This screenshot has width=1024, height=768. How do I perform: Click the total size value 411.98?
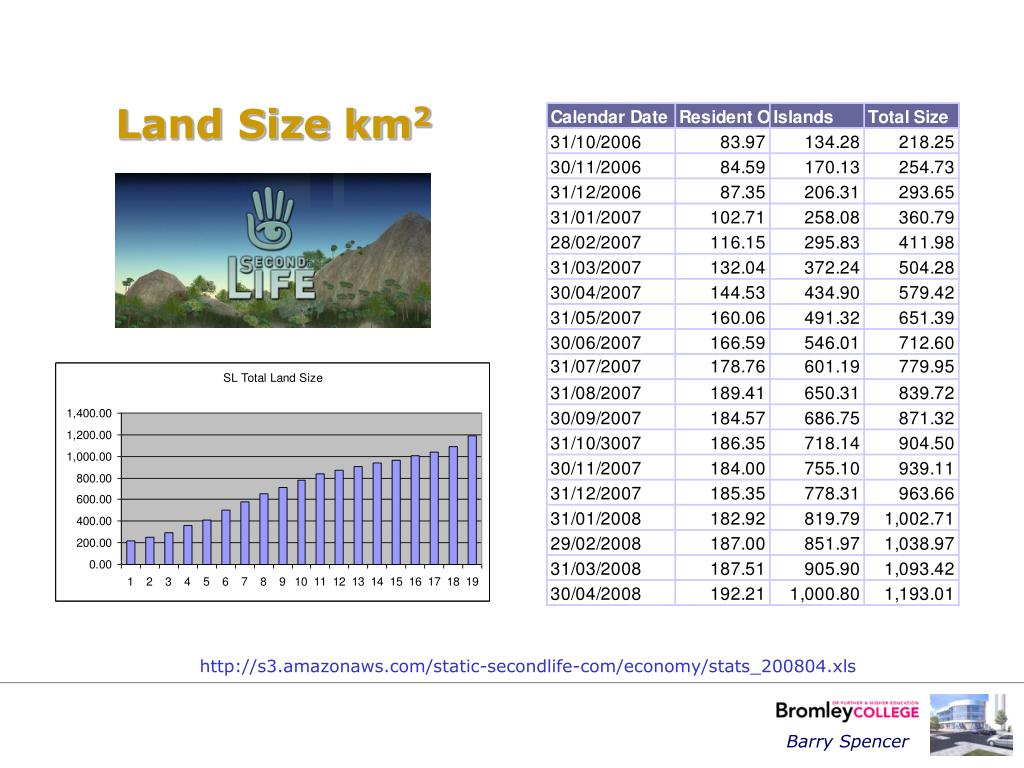[926, 242]
